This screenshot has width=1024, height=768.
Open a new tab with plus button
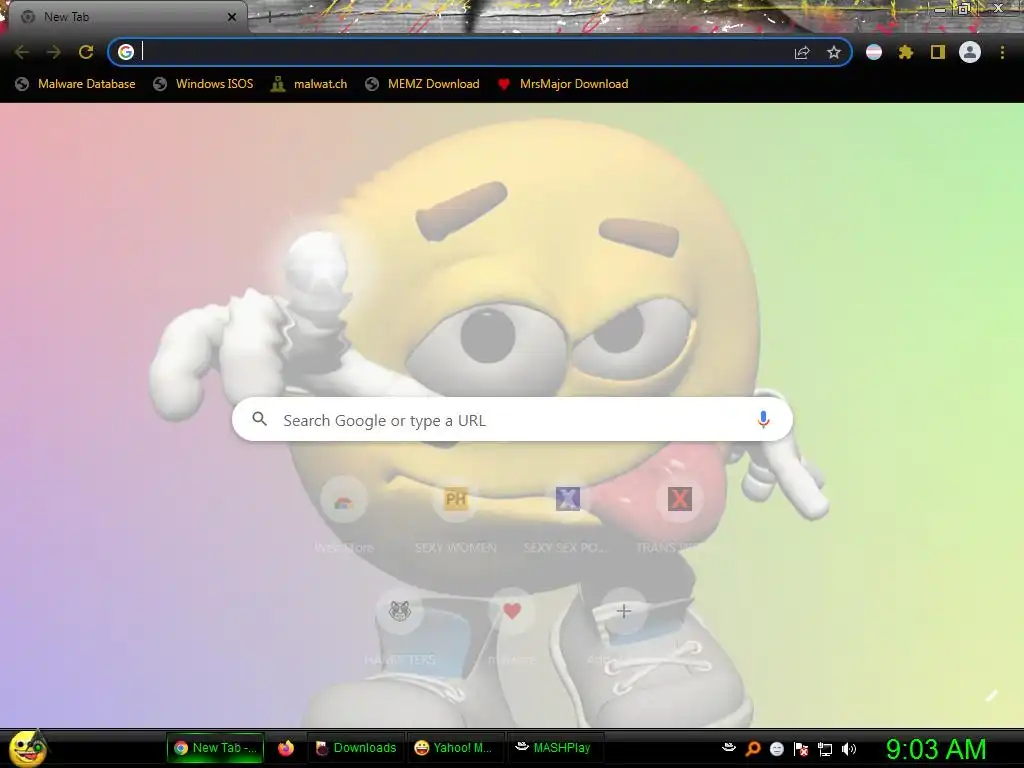click(269, 17)
